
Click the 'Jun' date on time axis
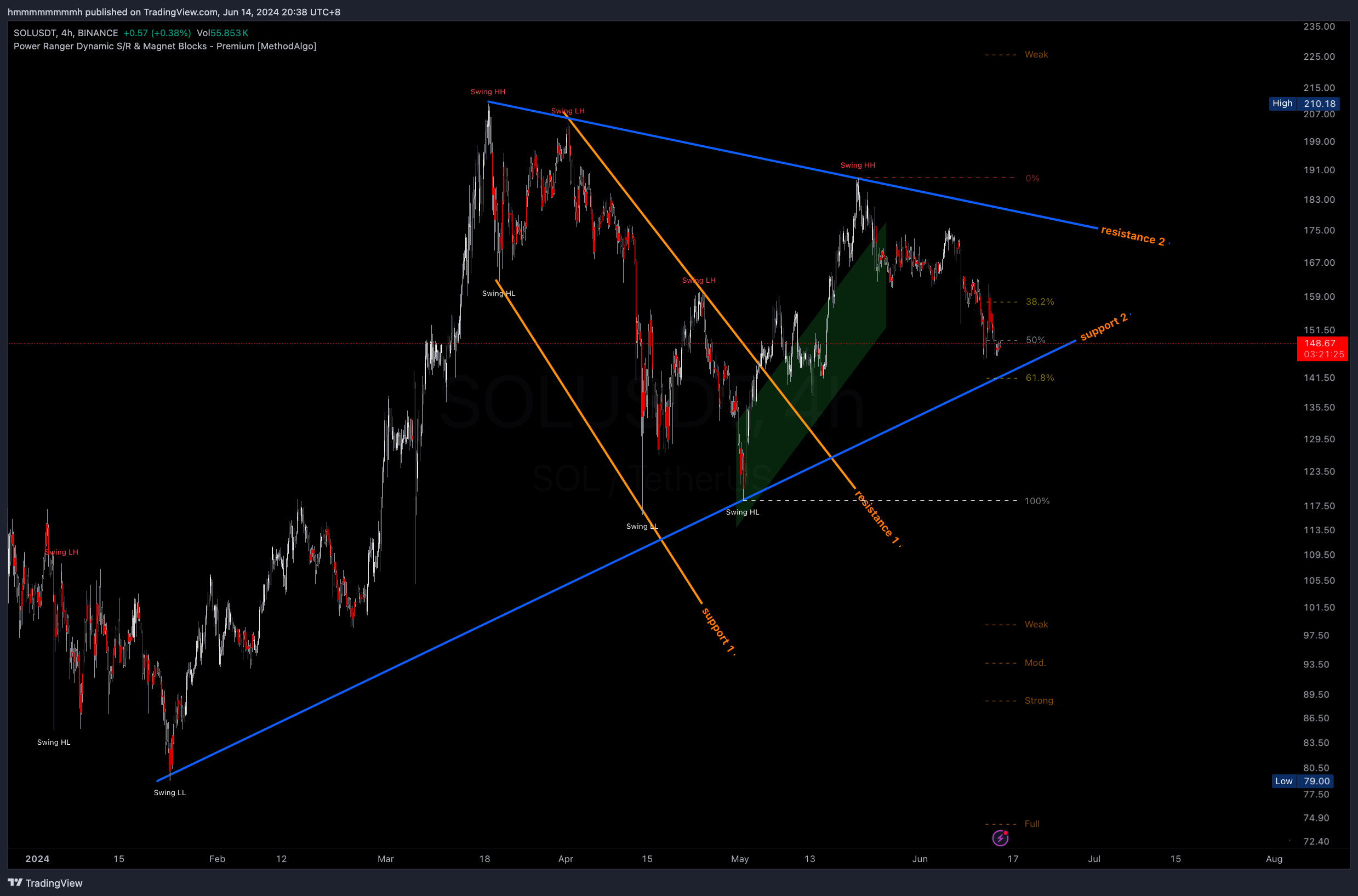point(919,859)
